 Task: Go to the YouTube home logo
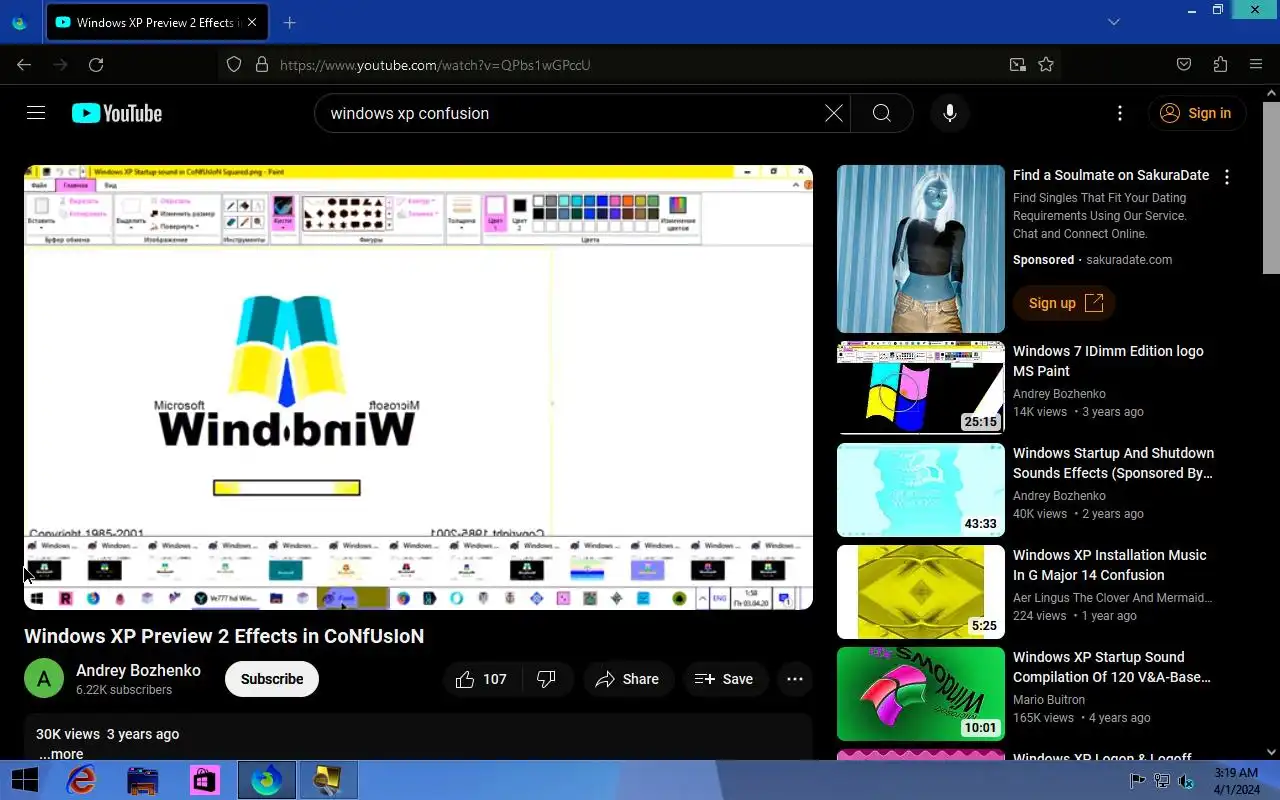[x=117, y=113]
